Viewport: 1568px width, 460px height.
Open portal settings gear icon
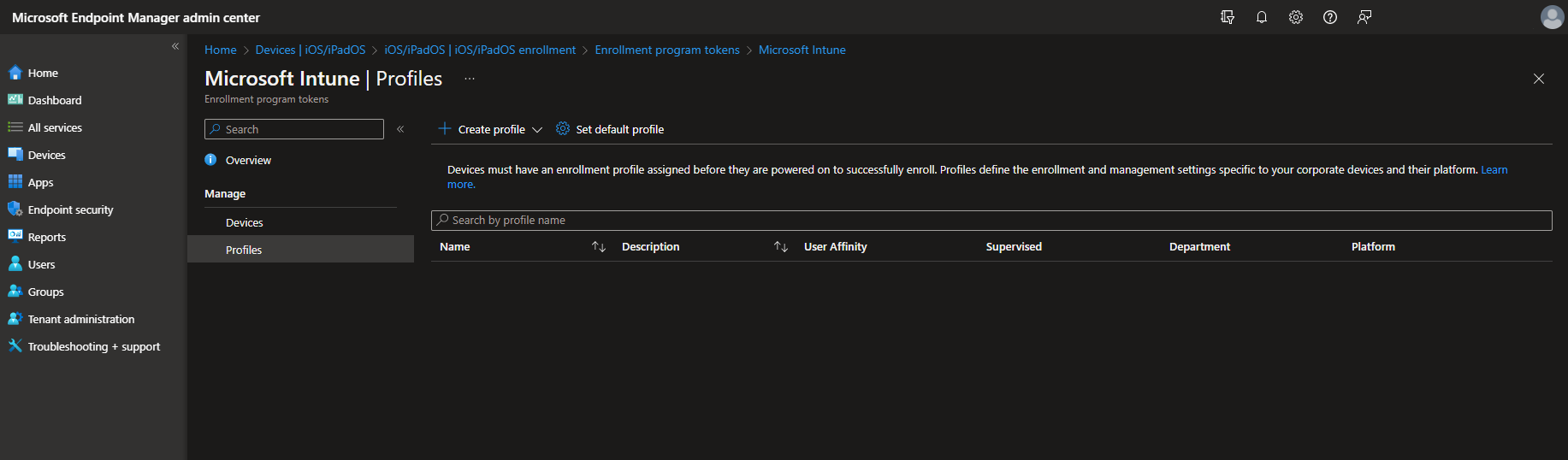tap(1295, 17)
